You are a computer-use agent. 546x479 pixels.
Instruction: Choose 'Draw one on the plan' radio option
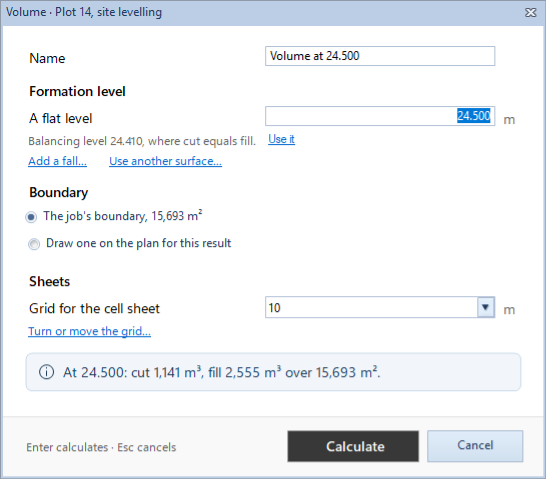coord(34,244)
